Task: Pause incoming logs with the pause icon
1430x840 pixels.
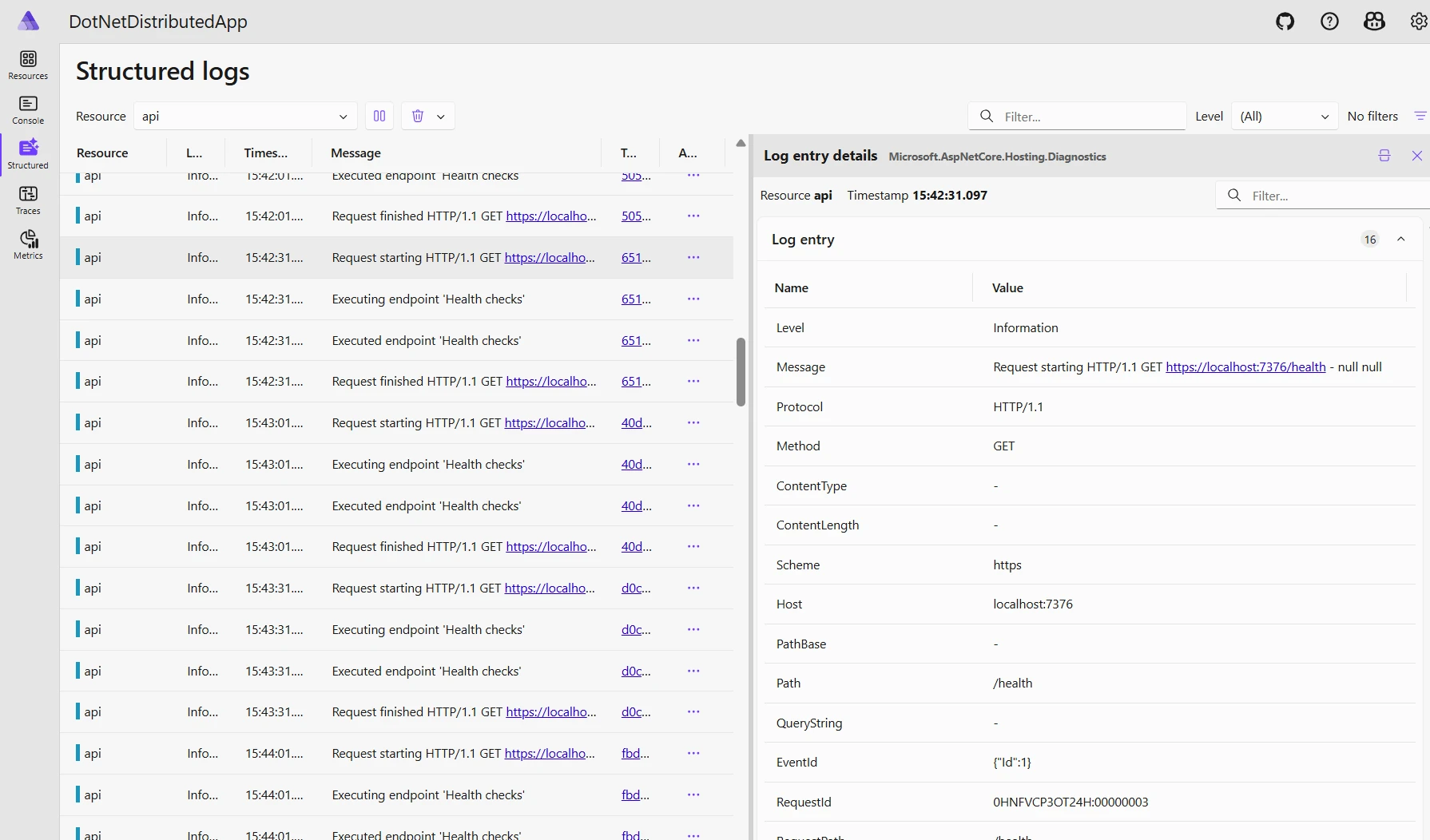Action: pyautogui.click(x=379, y=116)
